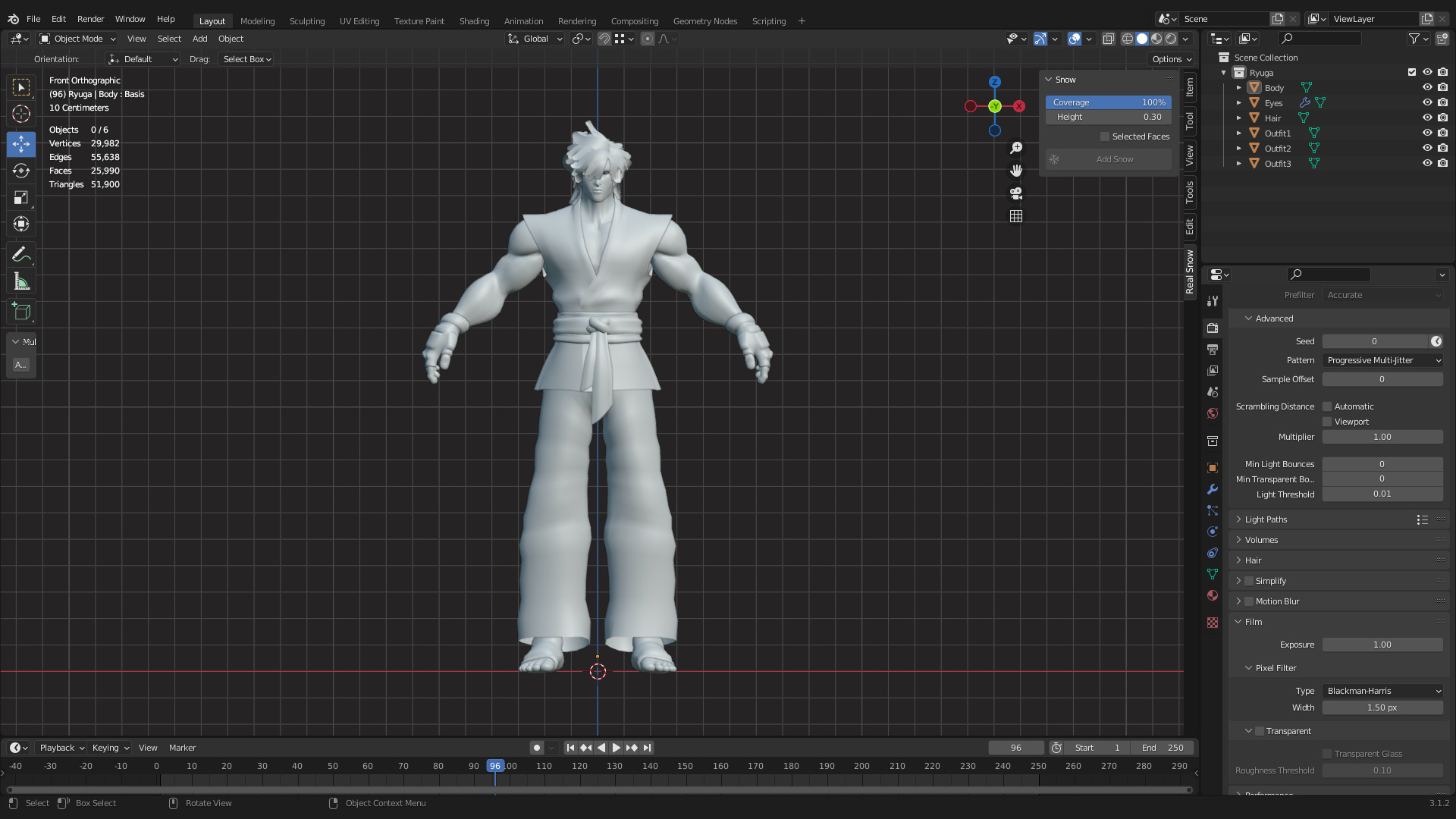Open the File menu
Image resolution: width=1456 pixels, height=819 pixels.
[33, 19]
